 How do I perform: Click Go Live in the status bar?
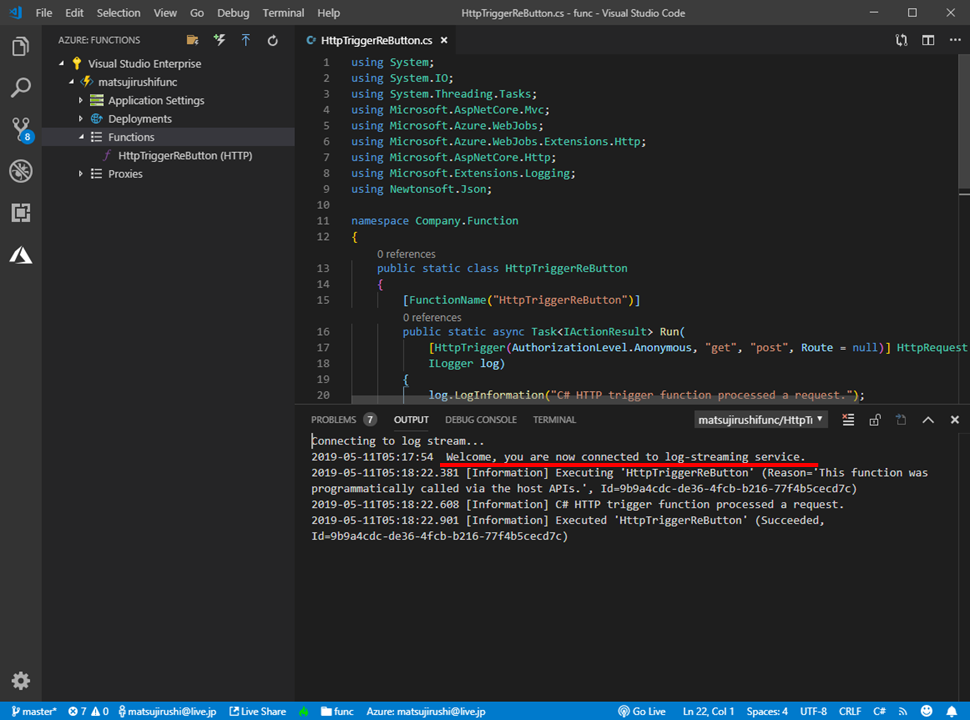point(642,711)
